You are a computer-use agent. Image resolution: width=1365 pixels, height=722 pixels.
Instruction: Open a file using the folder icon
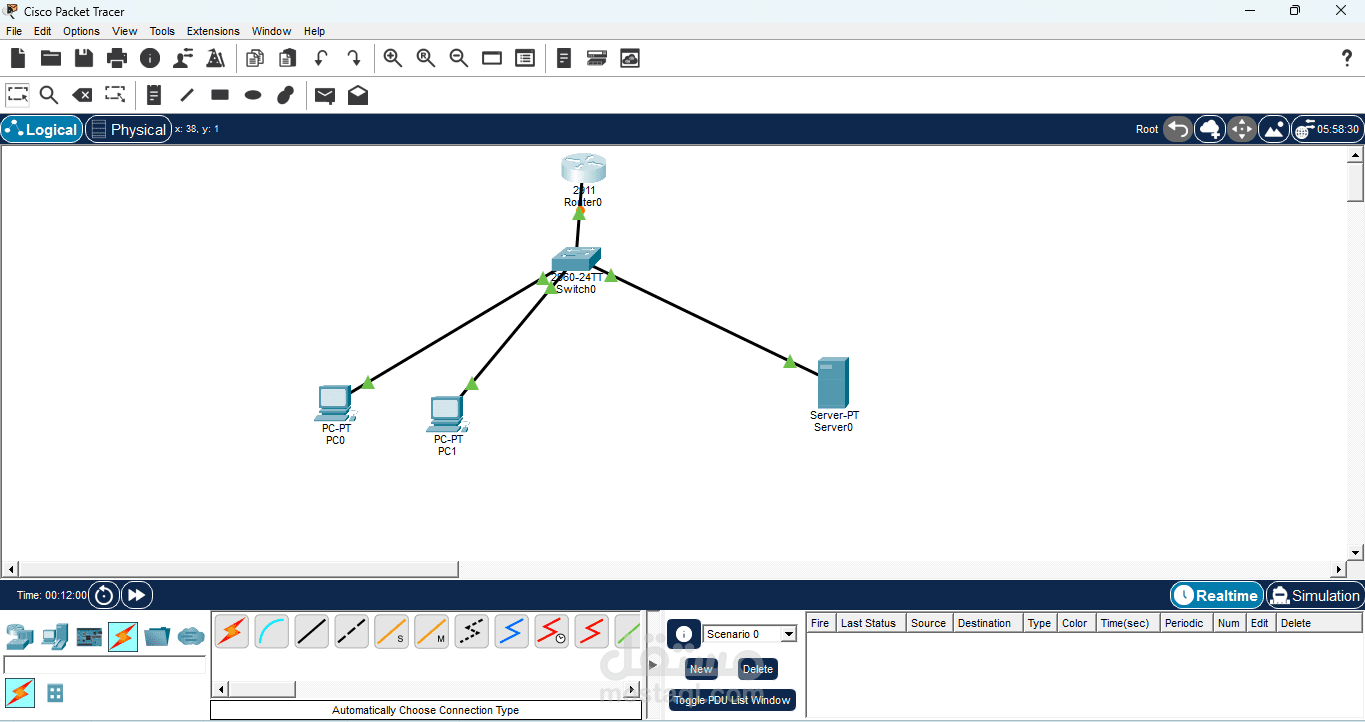pos(51,58)
